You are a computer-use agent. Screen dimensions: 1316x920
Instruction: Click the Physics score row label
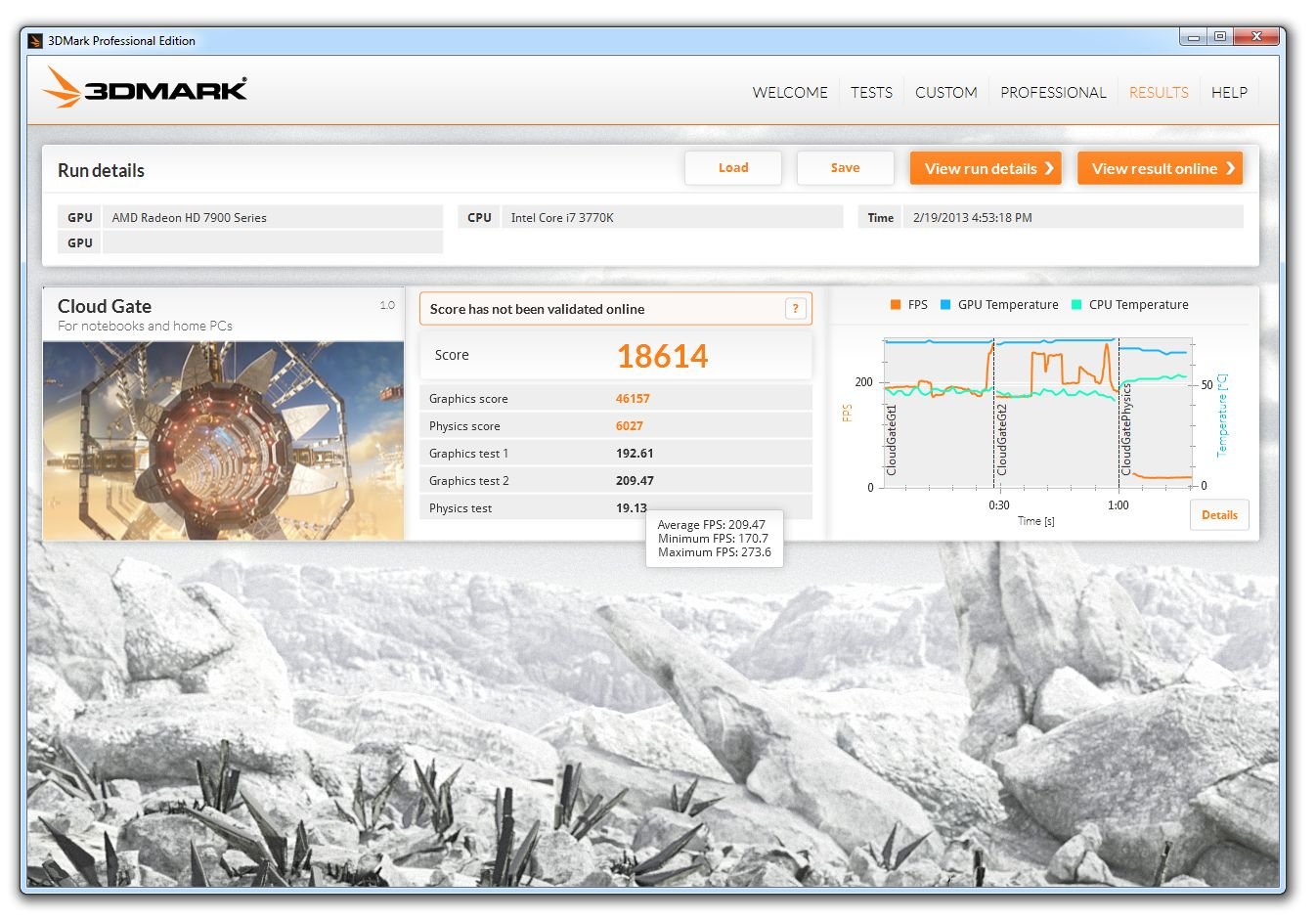tap(464, 426)
